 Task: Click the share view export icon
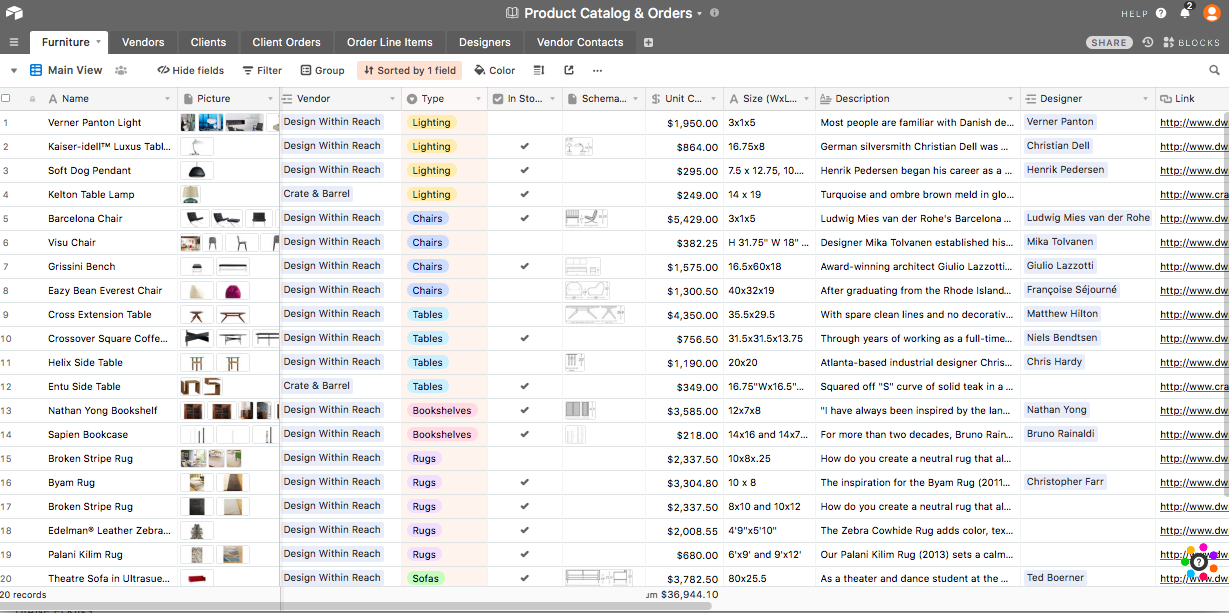click(569, 70)
